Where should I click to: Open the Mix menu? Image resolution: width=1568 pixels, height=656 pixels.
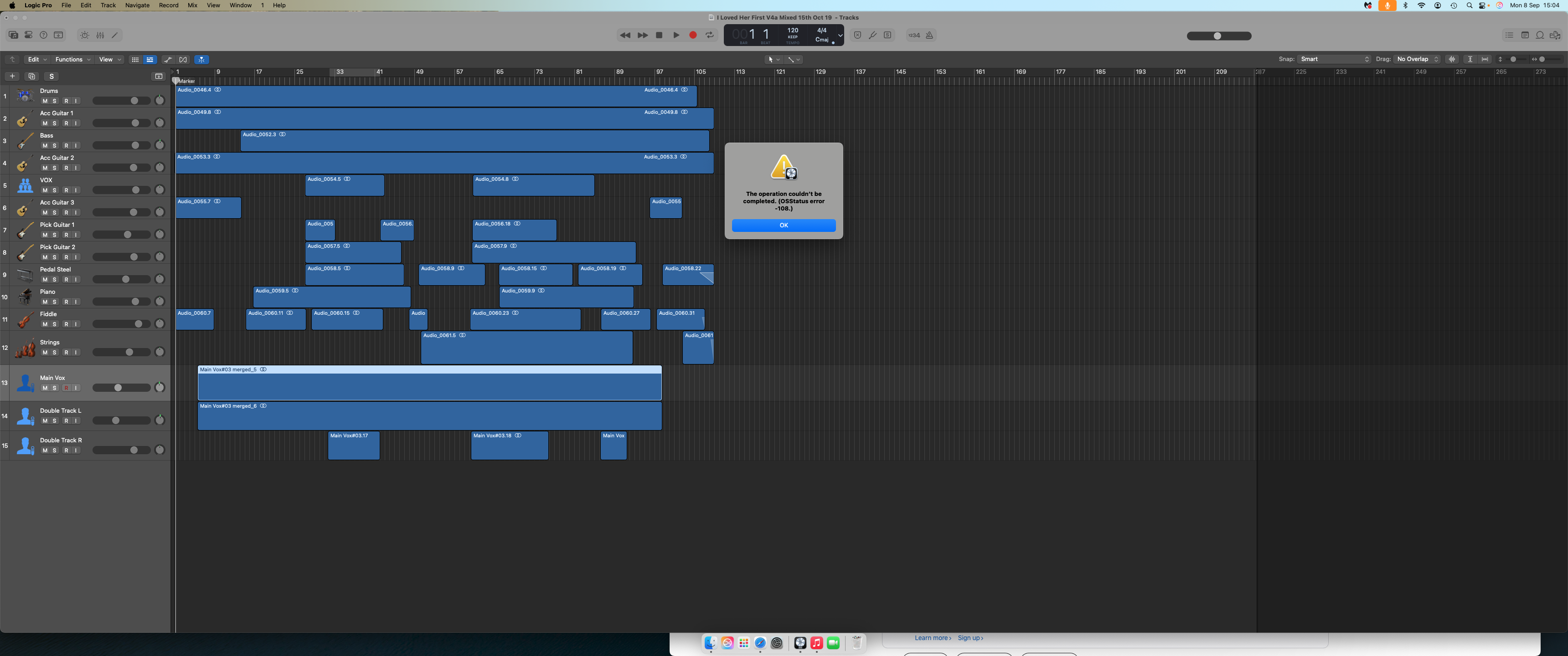pyautogui.click(x=192, y=5)
